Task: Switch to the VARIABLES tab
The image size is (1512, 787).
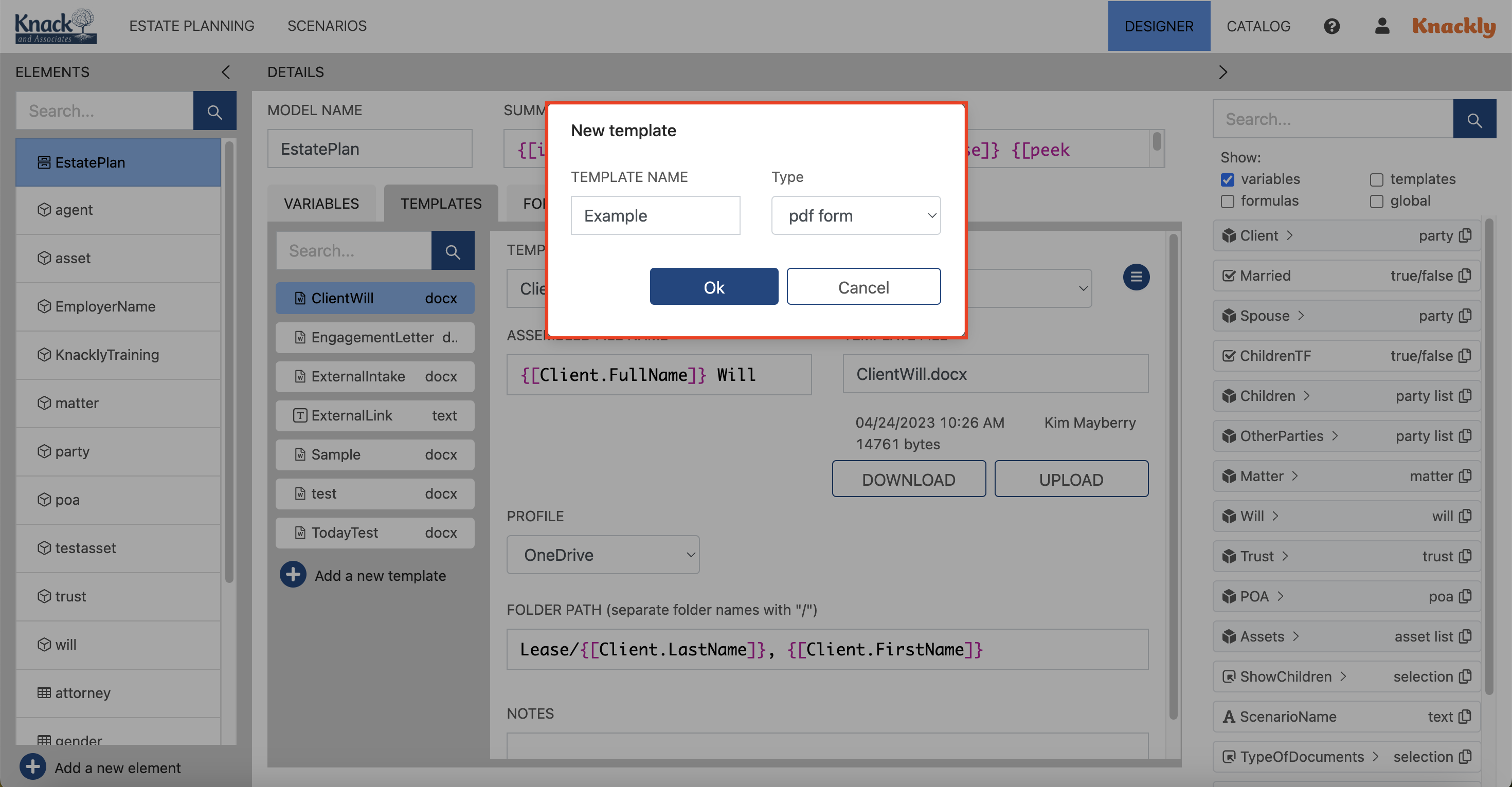Action: pos(321,203)
